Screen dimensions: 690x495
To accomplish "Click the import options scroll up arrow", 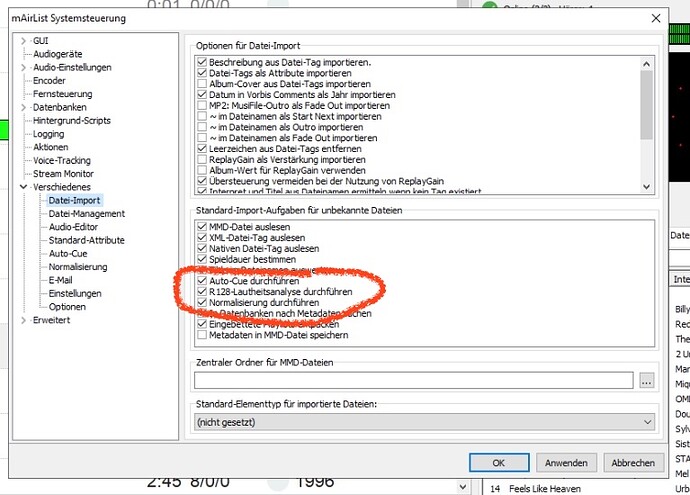I will [x=646, y=64].
